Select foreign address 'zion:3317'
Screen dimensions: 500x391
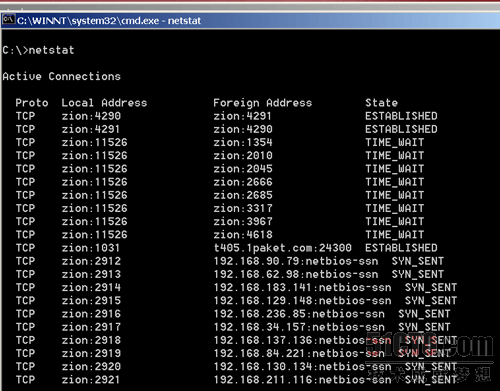pos(243,208)
